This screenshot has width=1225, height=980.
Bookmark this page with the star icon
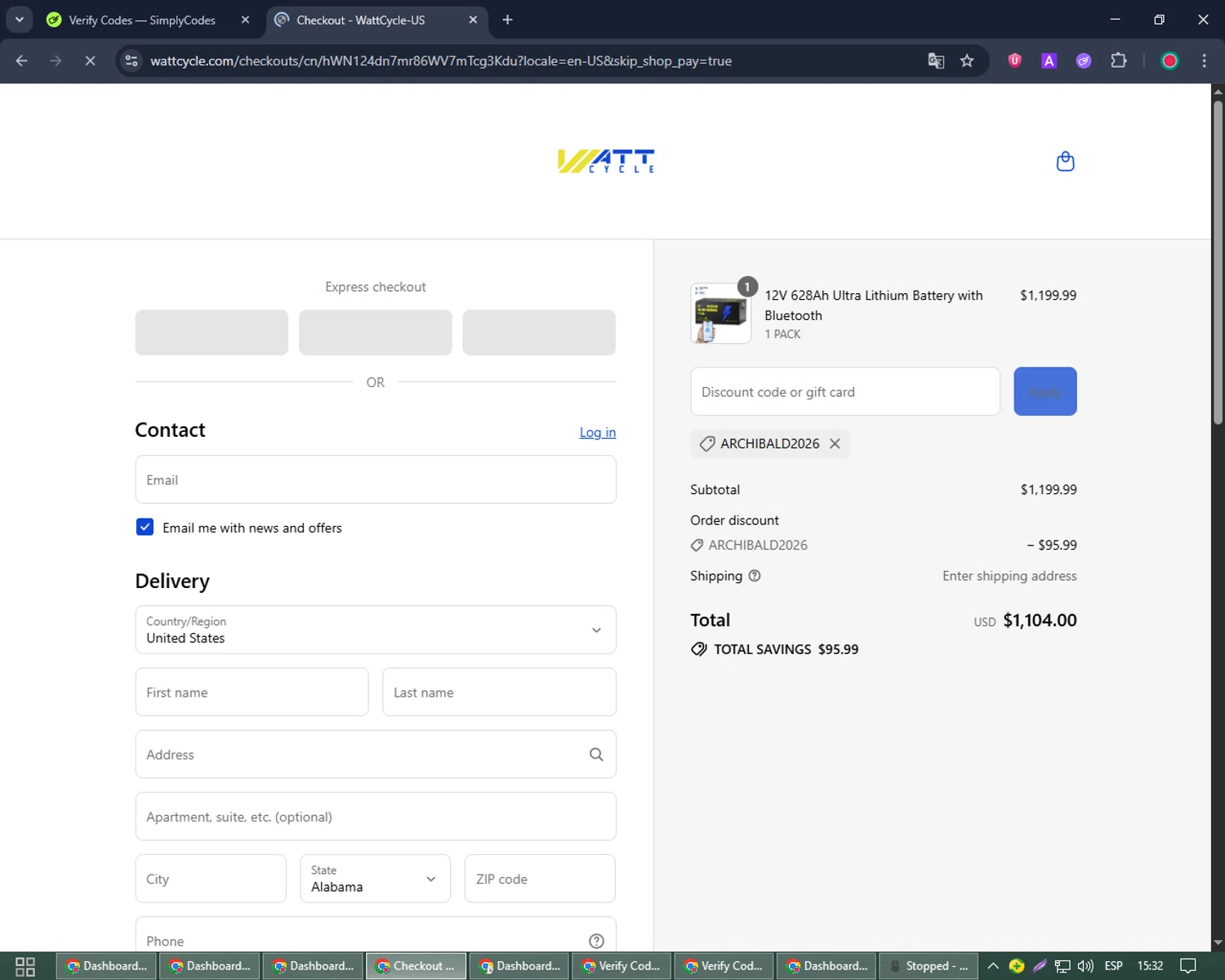[x=967, y=61]
